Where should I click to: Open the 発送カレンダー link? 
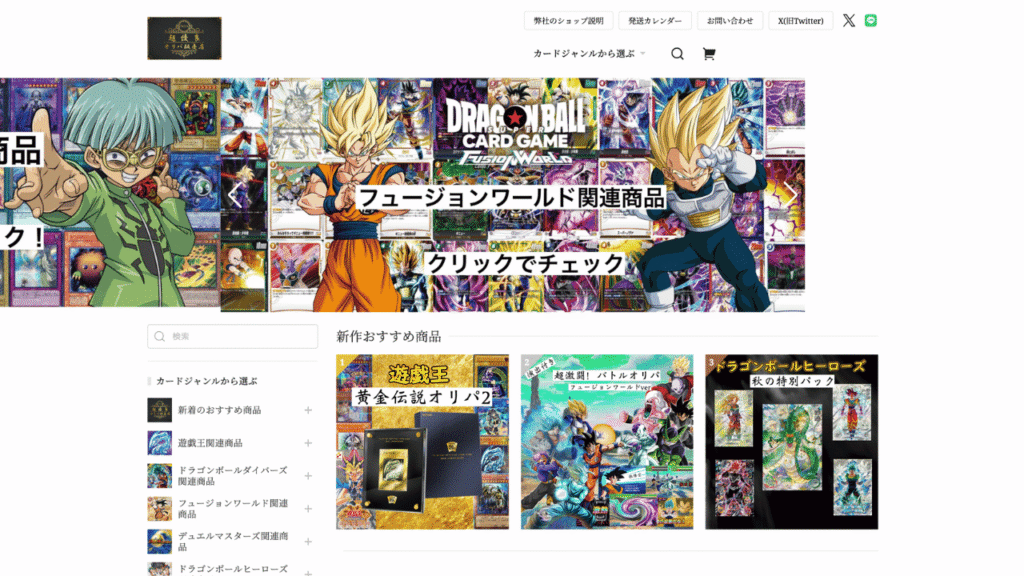pos(657,20)
